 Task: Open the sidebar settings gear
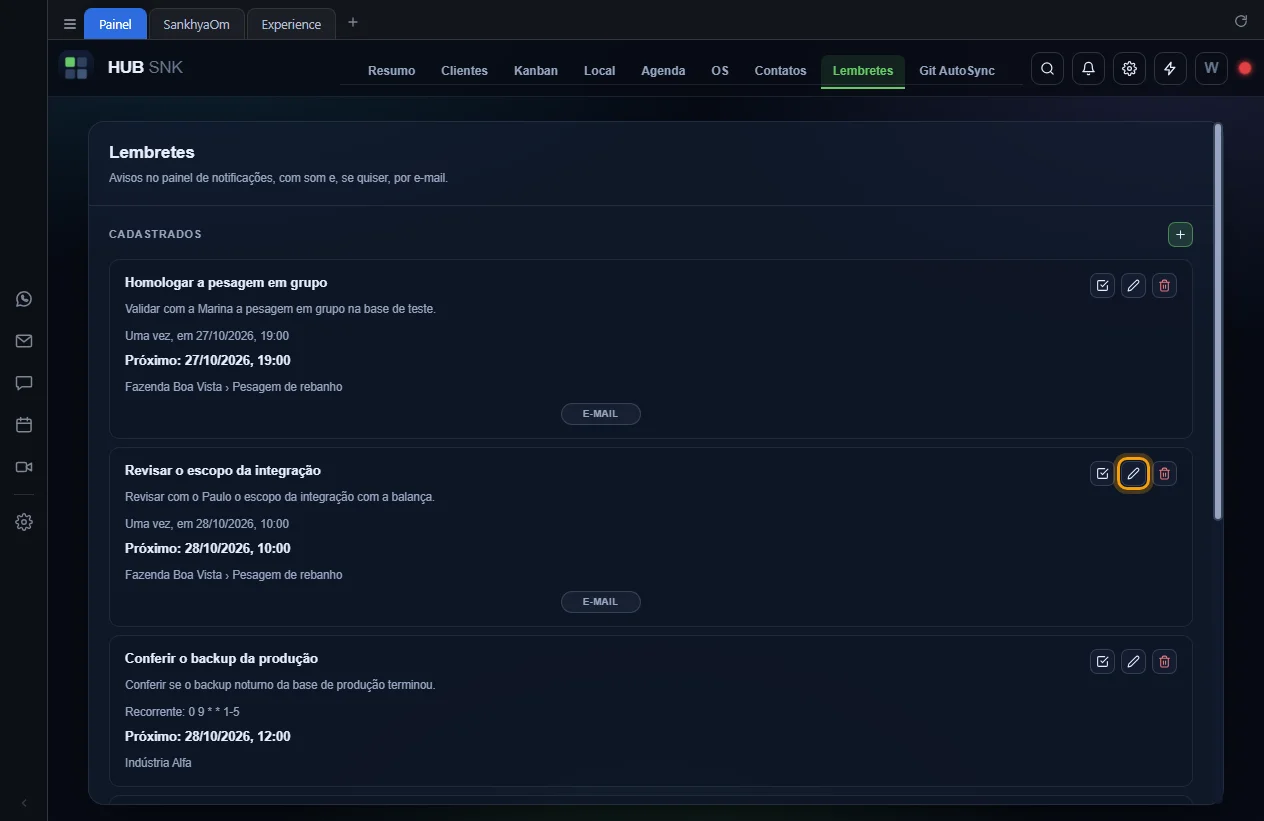[x=24, y=522]
